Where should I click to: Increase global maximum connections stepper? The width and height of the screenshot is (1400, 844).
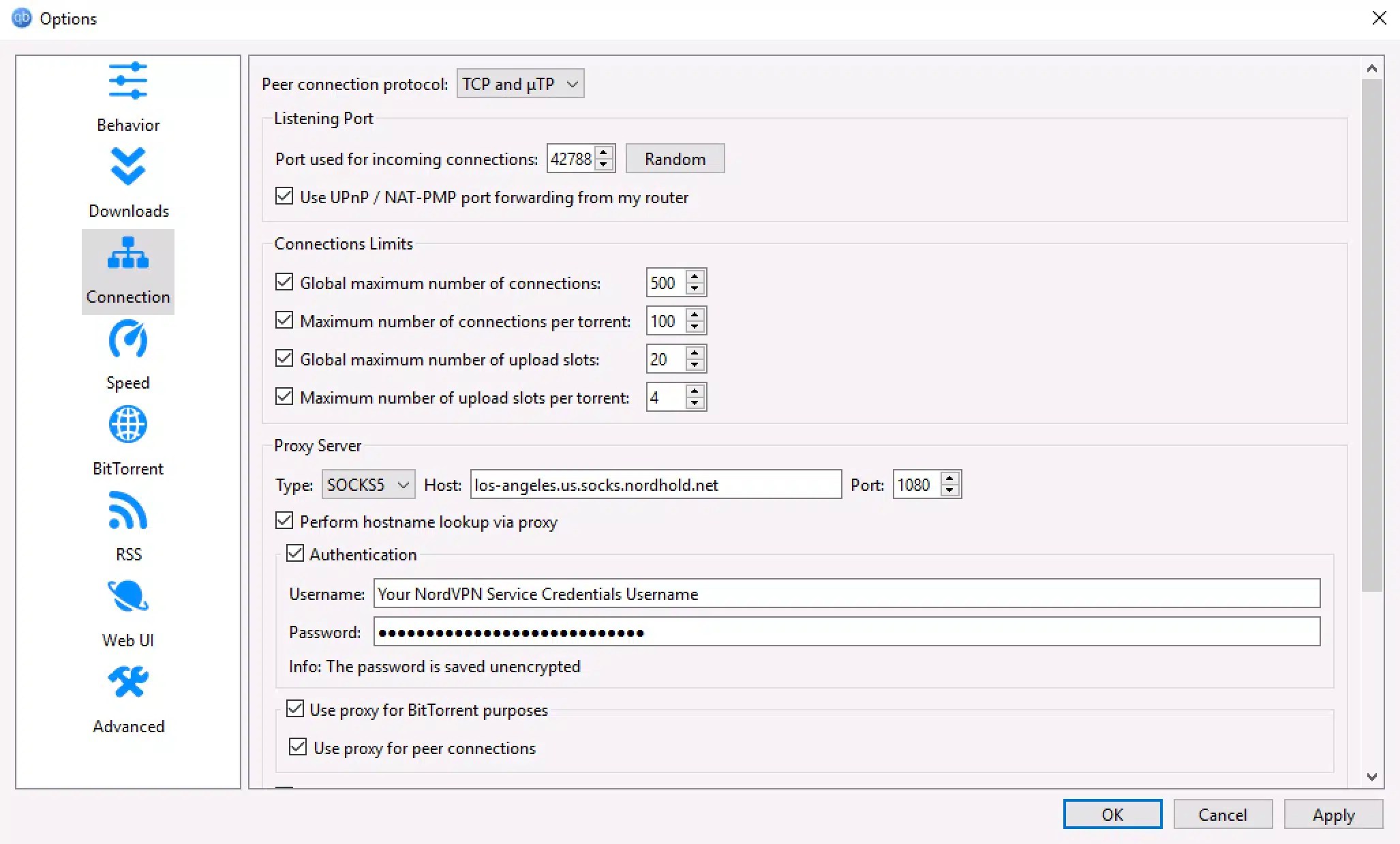pos(695,276)
